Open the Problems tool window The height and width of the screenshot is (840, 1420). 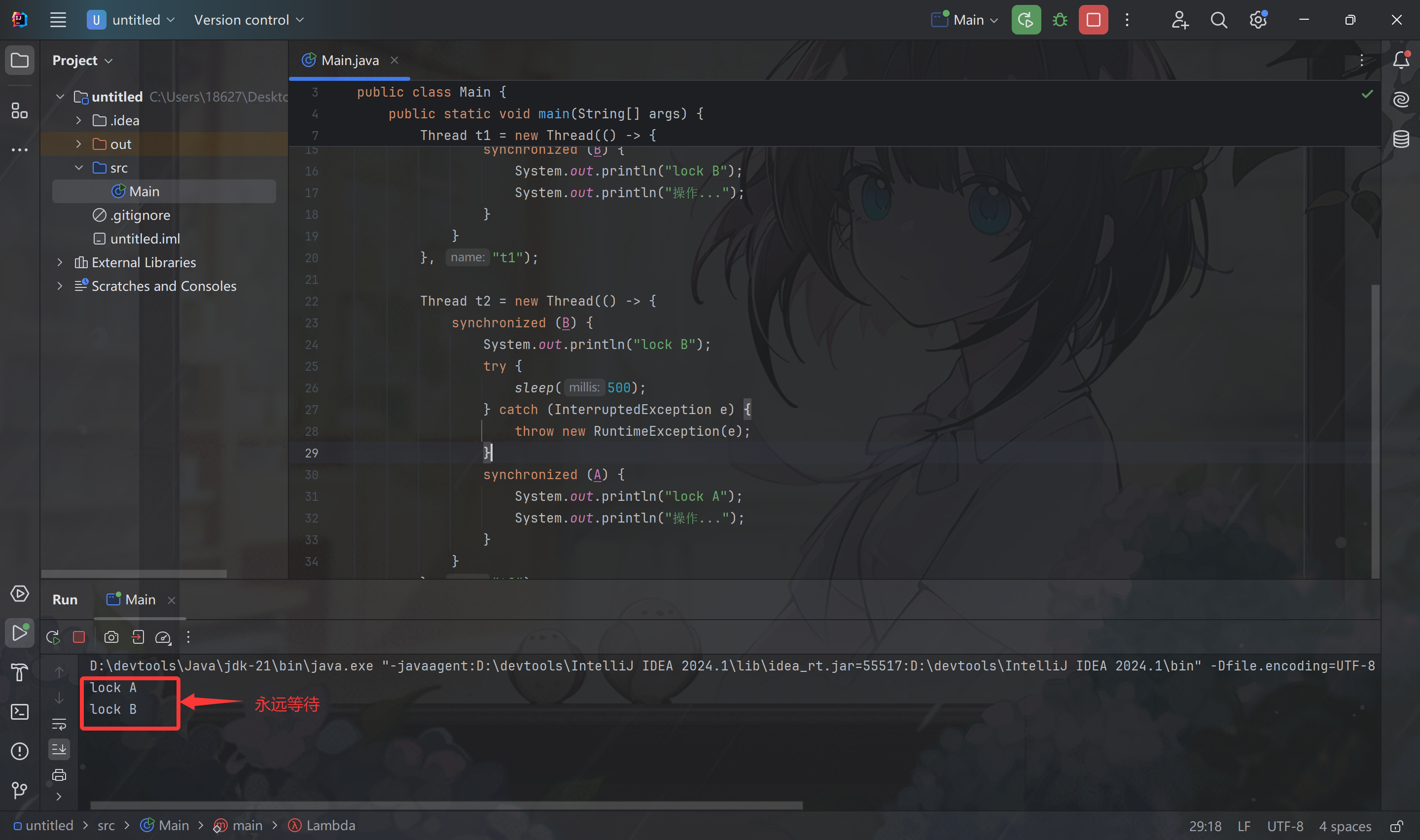coord(20,751)
